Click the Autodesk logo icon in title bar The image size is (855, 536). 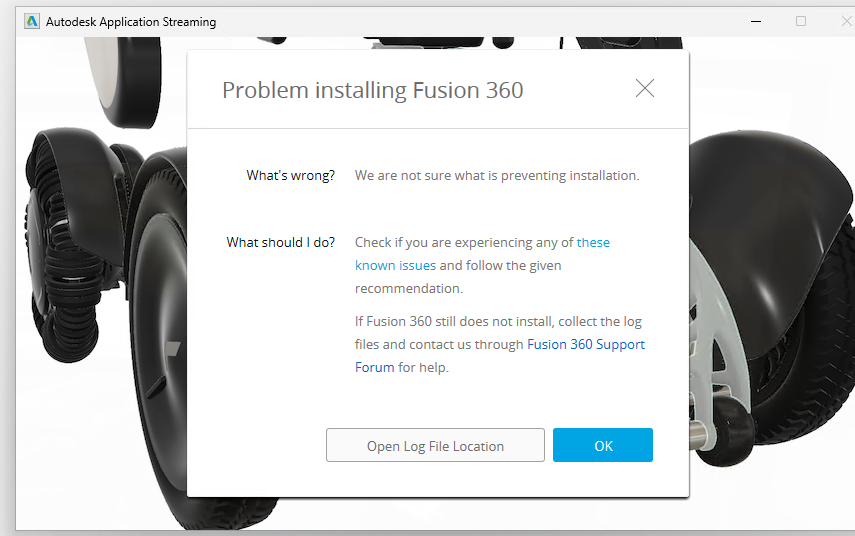[32, 21]
